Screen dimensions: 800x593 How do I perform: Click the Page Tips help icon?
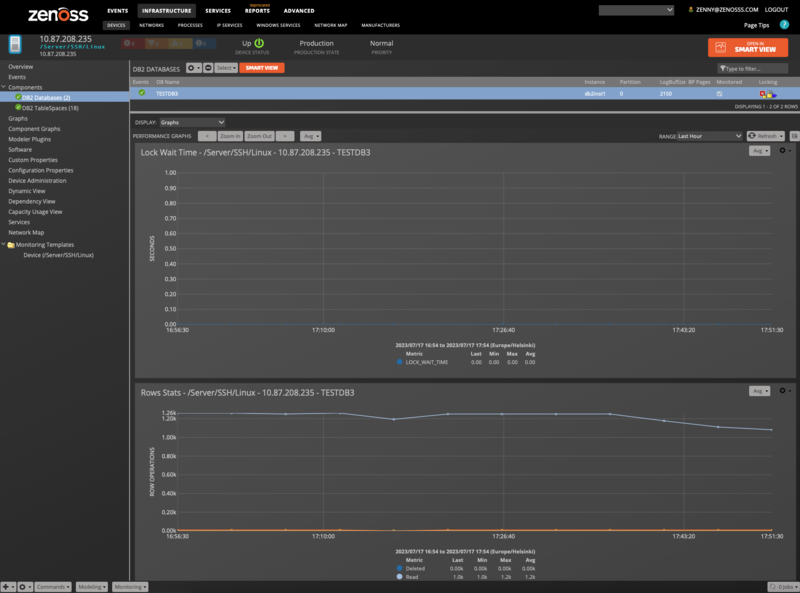784,24
